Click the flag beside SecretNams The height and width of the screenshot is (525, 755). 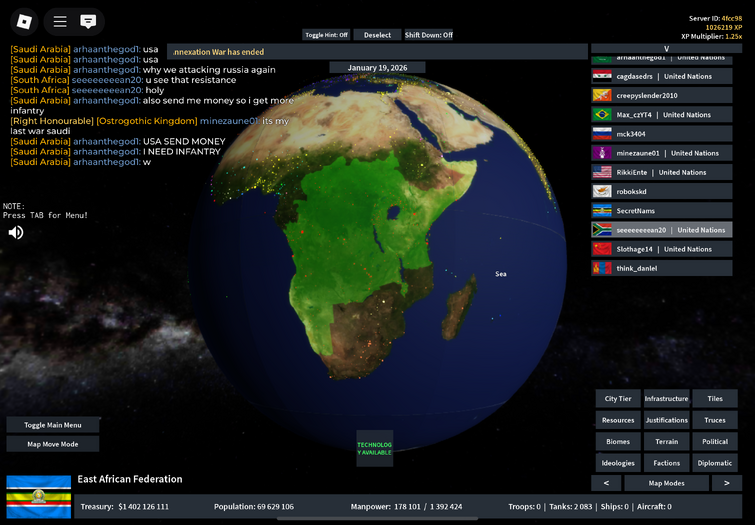coord(602,211)
